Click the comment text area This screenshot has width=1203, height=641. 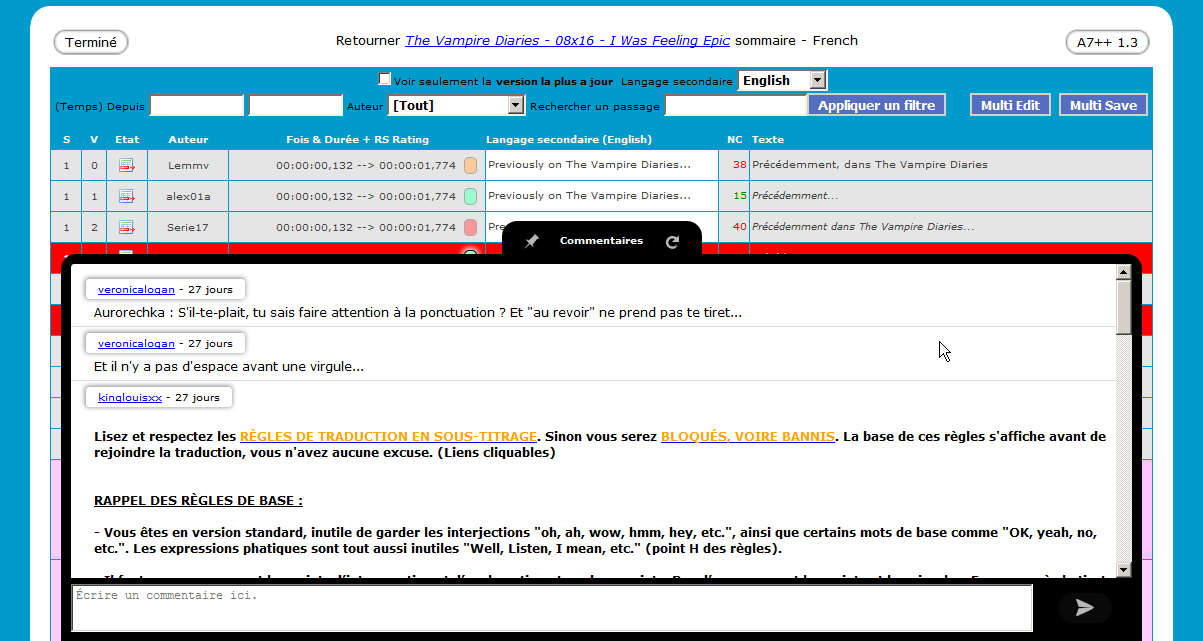tap(552, 608)
